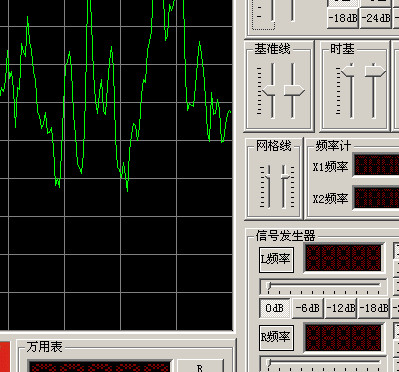Click the X2频率 red LED display
Image resolution: width=399 pixels, height=372 pixels.
pos(376,198)
